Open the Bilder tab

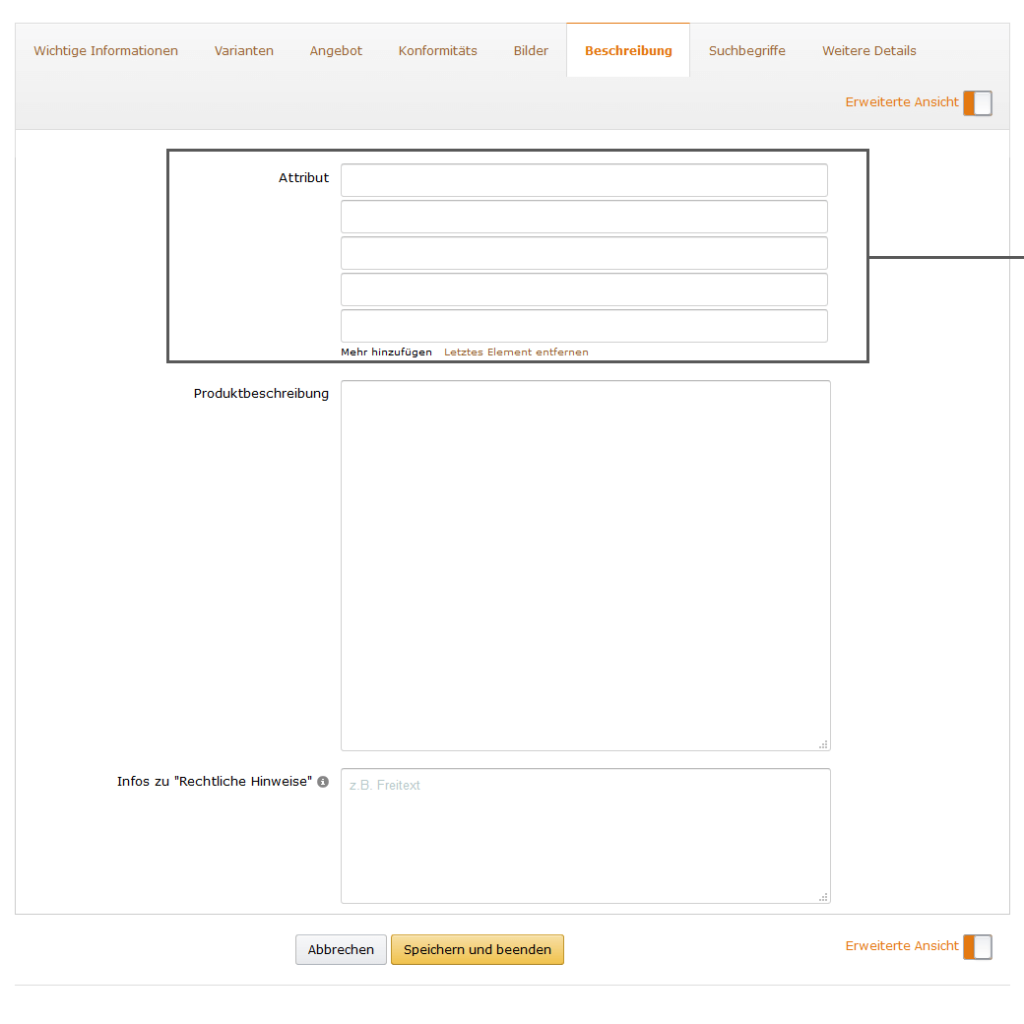(x=531, y=51)
